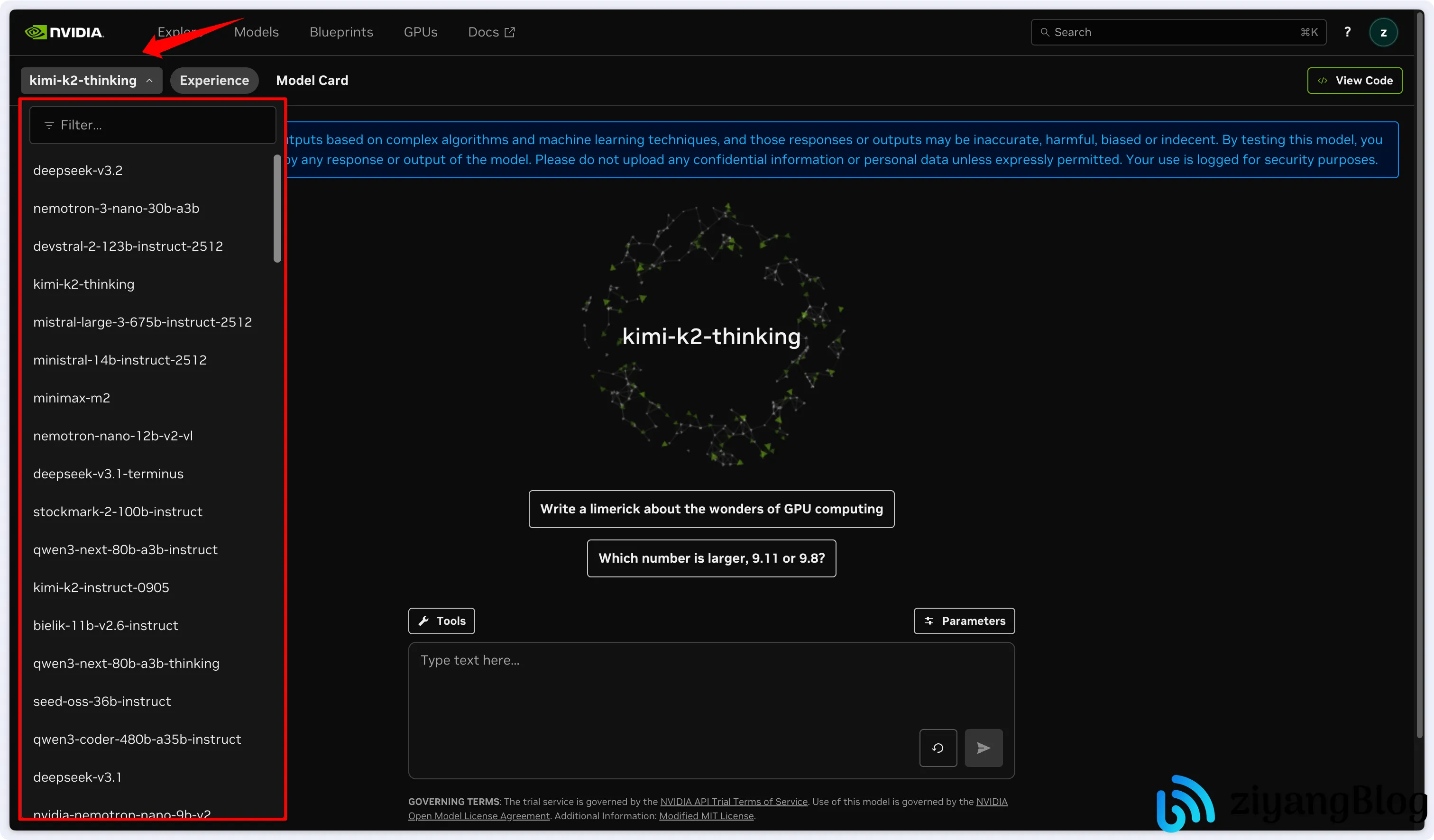Open user avatar z menu
This screenshot has height=840, width=1434.
pos(1383,32)
